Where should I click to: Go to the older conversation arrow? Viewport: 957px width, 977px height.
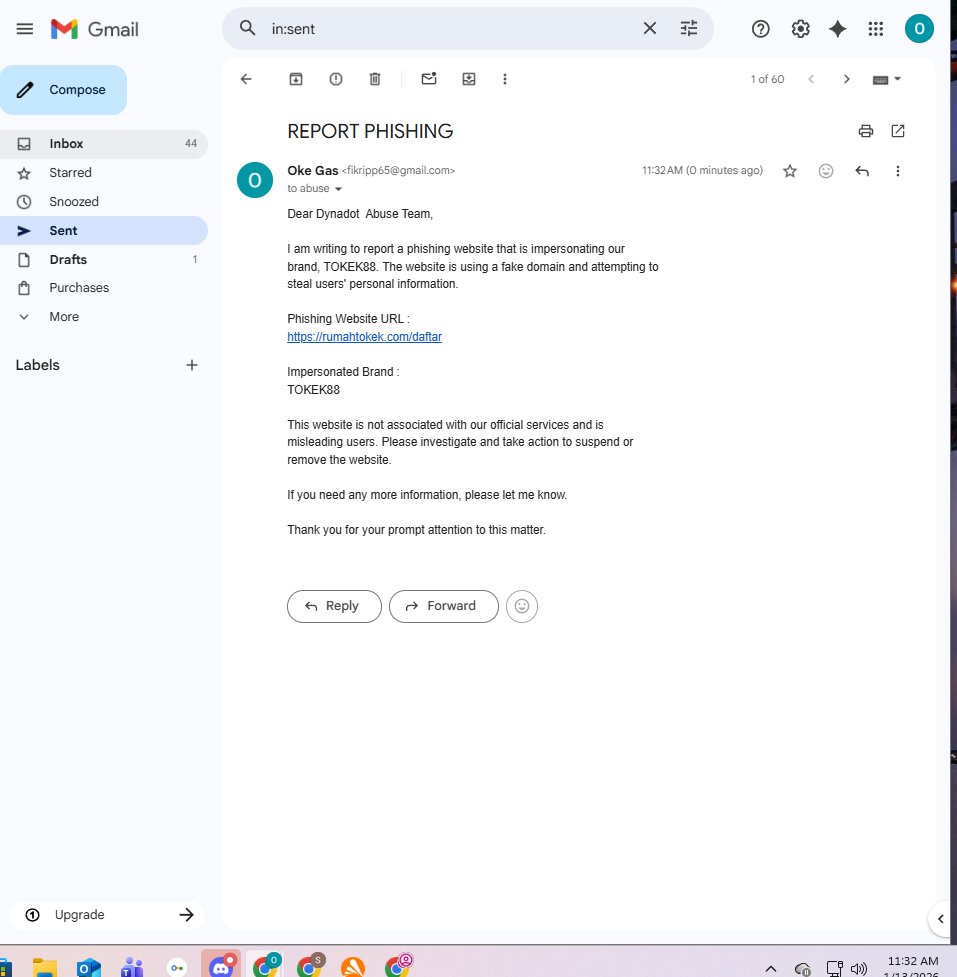pyautogui.click(x=846, y=79)
